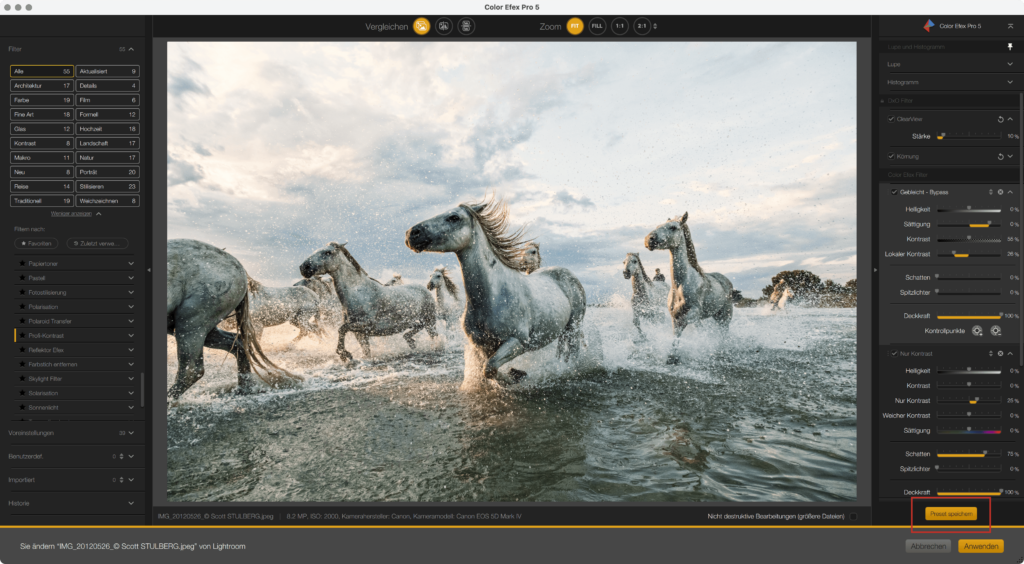Collapse the ClearView settings
This screenshot has width=1024, height=564.
tap(1010, 119)
